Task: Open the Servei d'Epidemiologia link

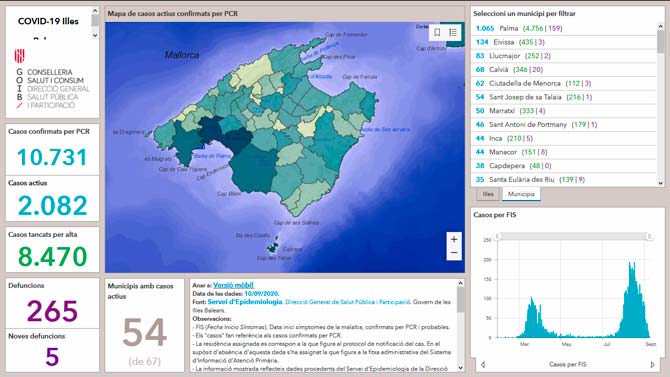Action: [245, 302]
